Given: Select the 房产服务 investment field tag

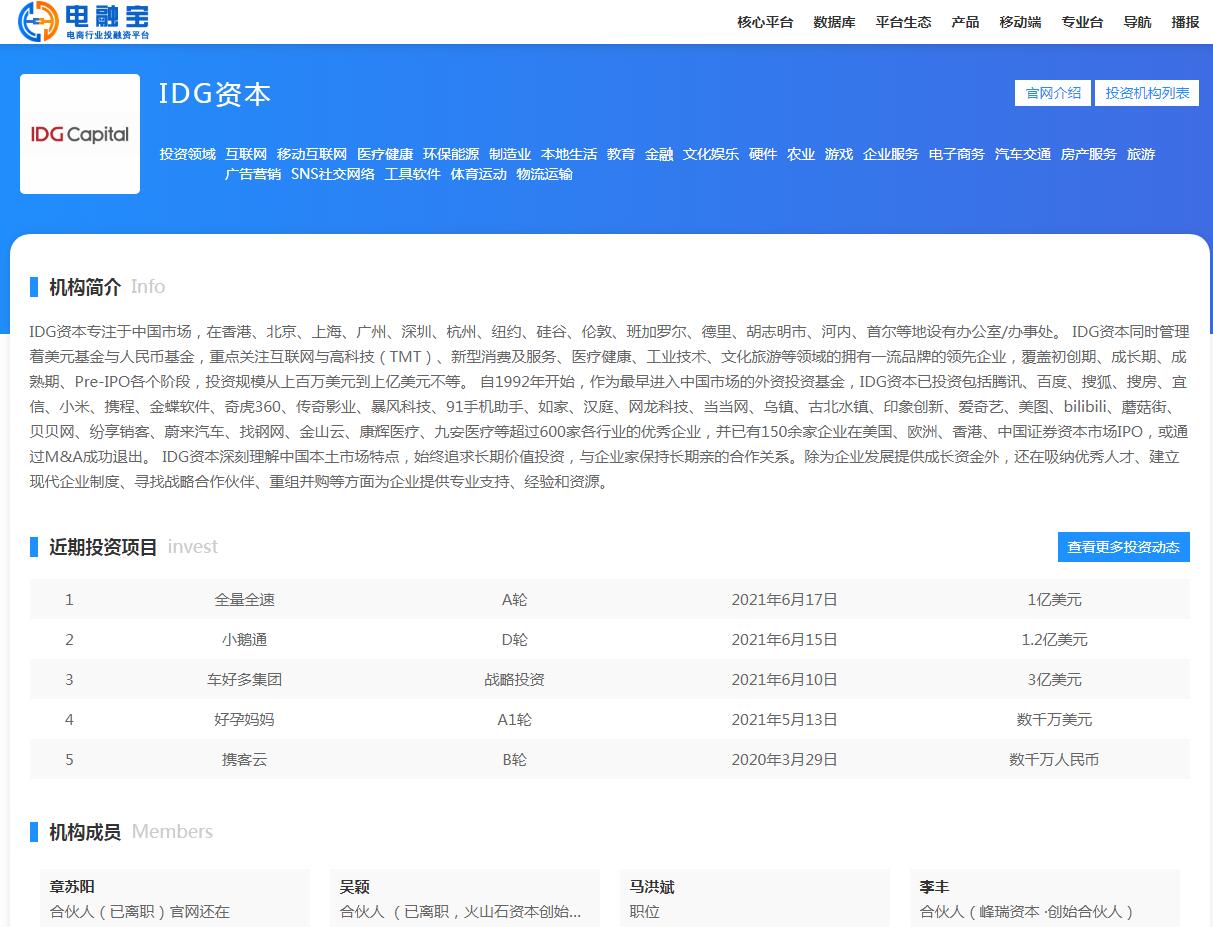Looking at the screenshot, I should pos(1089,154).
